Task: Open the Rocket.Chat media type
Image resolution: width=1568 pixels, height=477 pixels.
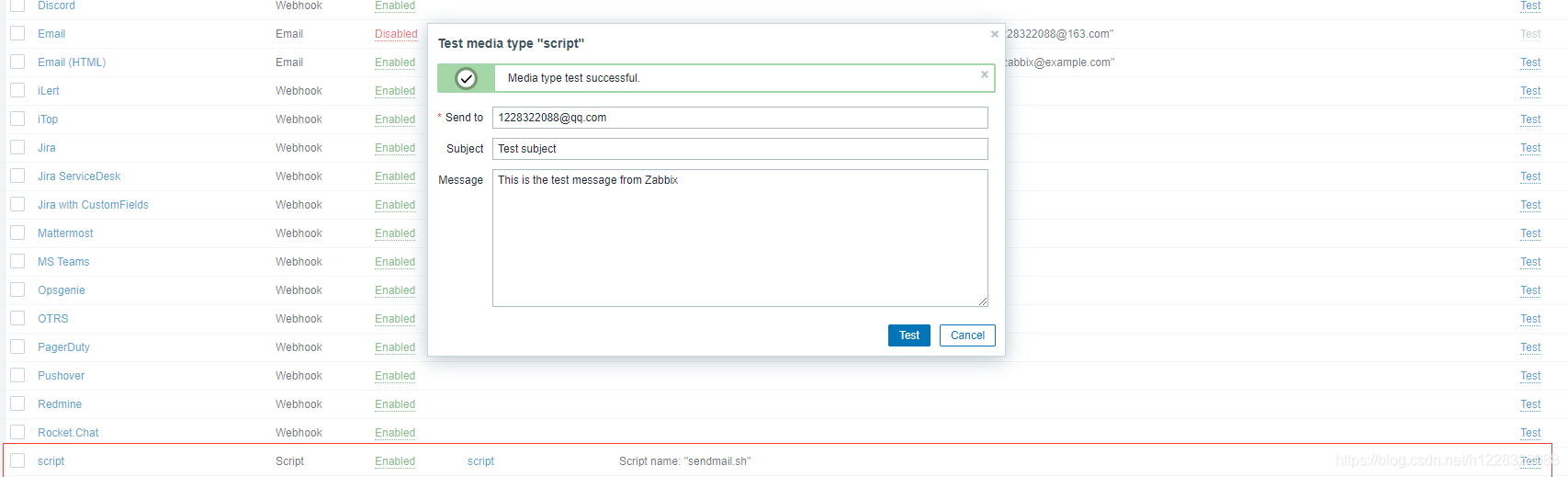Action: click(68, 433)
